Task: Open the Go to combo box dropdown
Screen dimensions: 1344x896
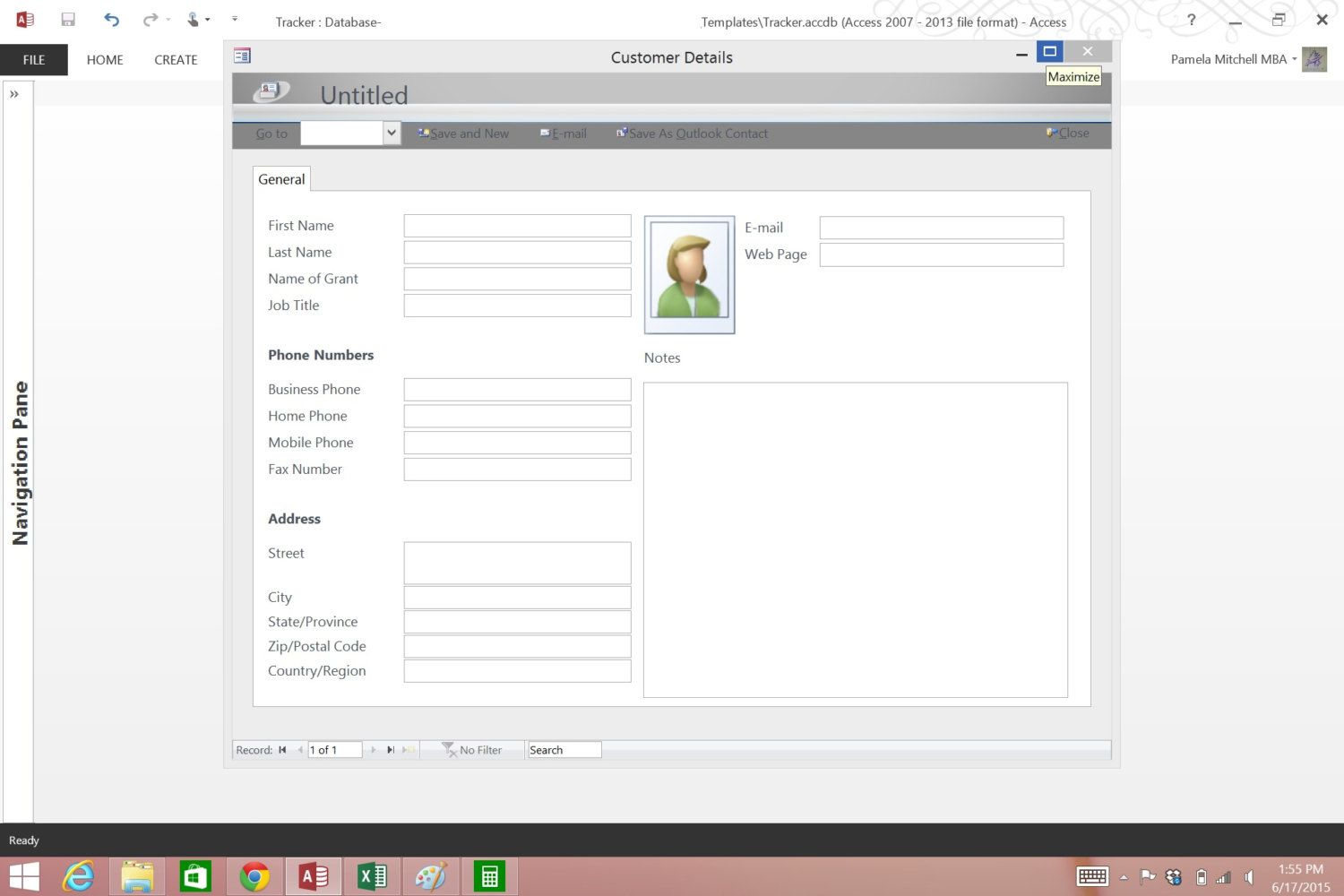Action: click(x=391, y=133)
